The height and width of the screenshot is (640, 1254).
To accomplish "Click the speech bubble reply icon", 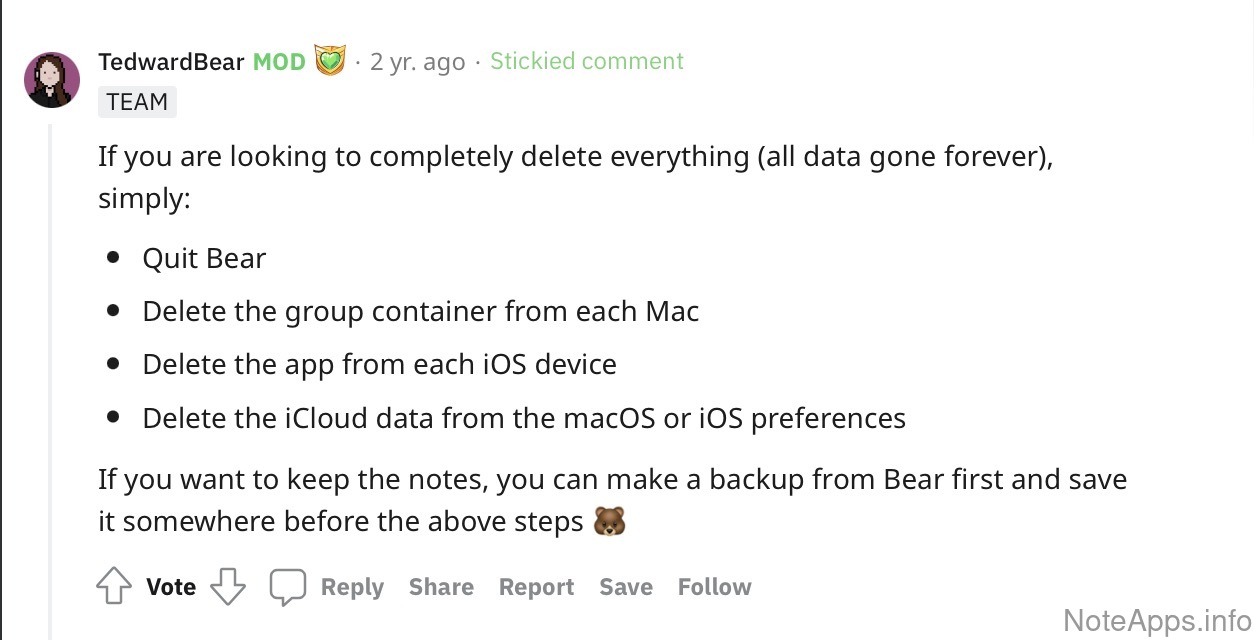I will [287, 587].
